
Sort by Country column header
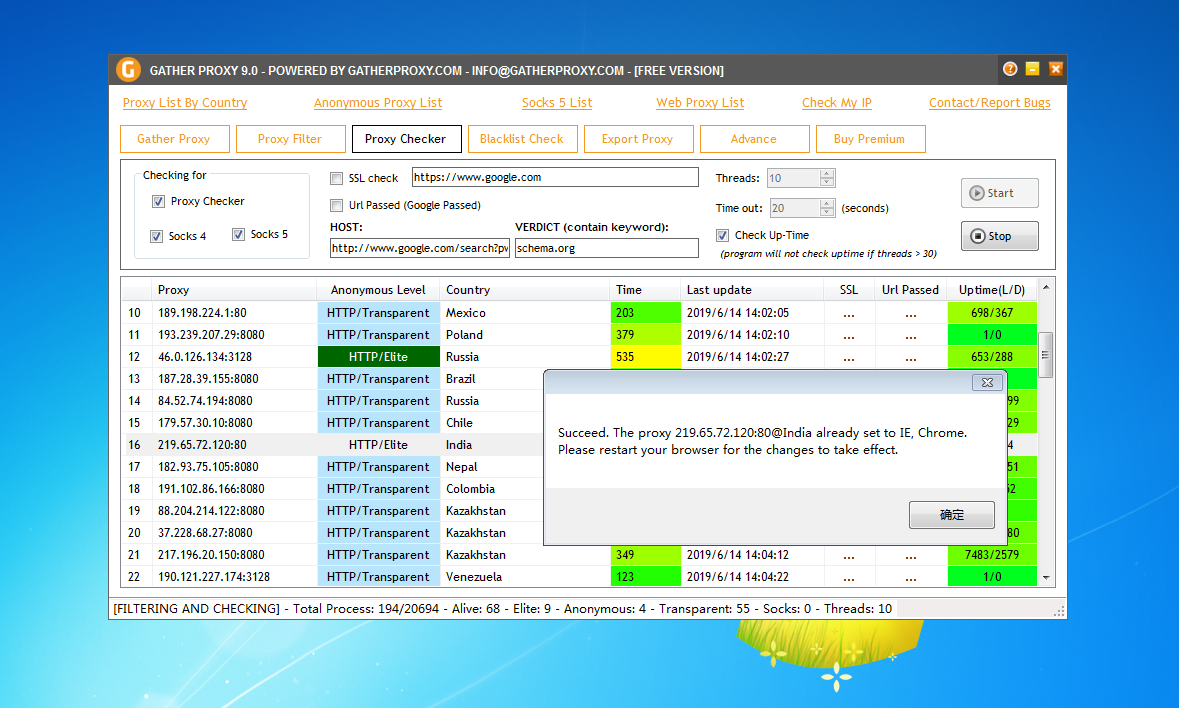pos(525,290)
